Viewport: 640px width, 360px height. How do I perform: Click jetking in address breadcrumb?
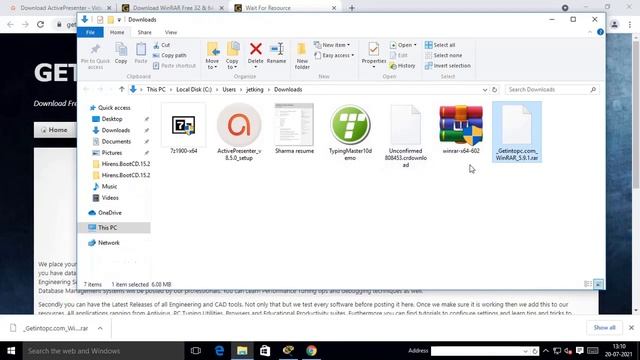[255, 89]
